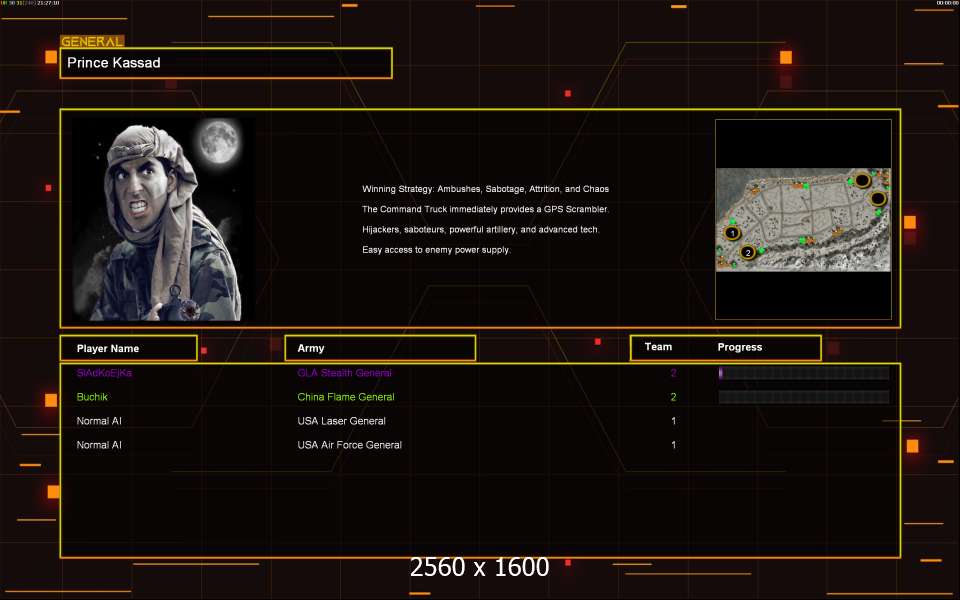
Task: Click SlAdKoEjKa's loading progress bar
Action: click(x=803, y=373)
